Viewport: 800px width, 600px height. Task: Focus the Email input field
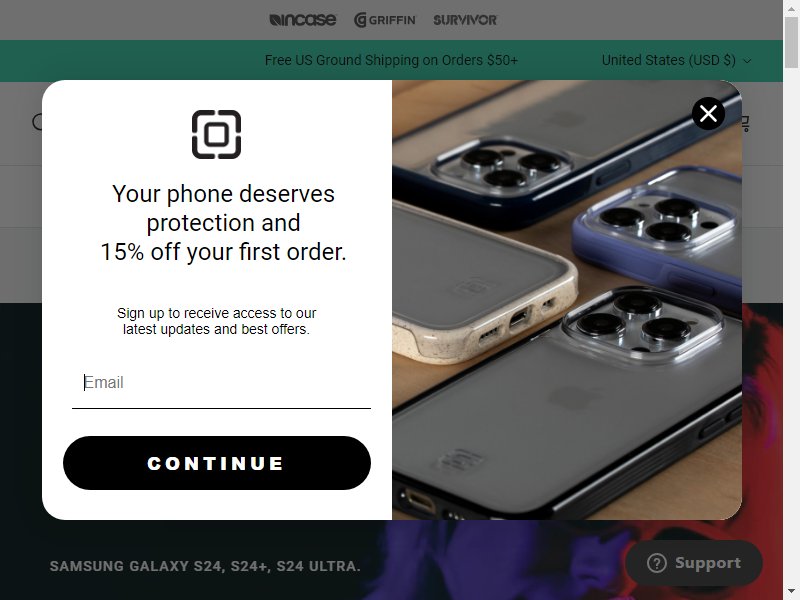(x=221, y=383)
